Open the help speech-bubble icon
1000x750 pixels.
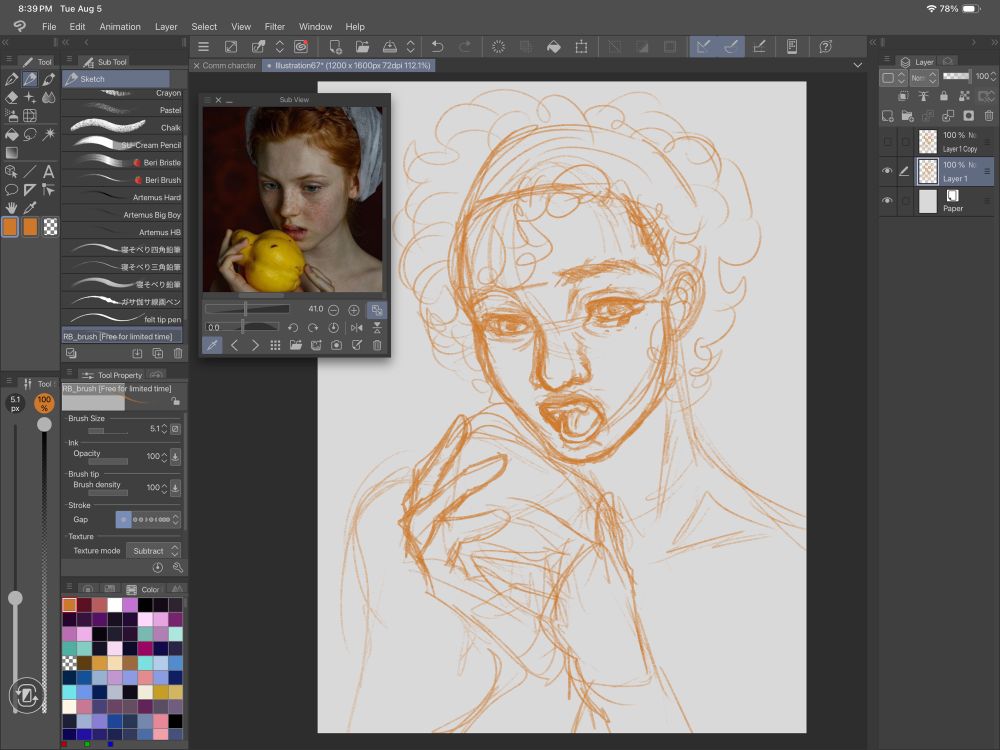pos(825,47)
